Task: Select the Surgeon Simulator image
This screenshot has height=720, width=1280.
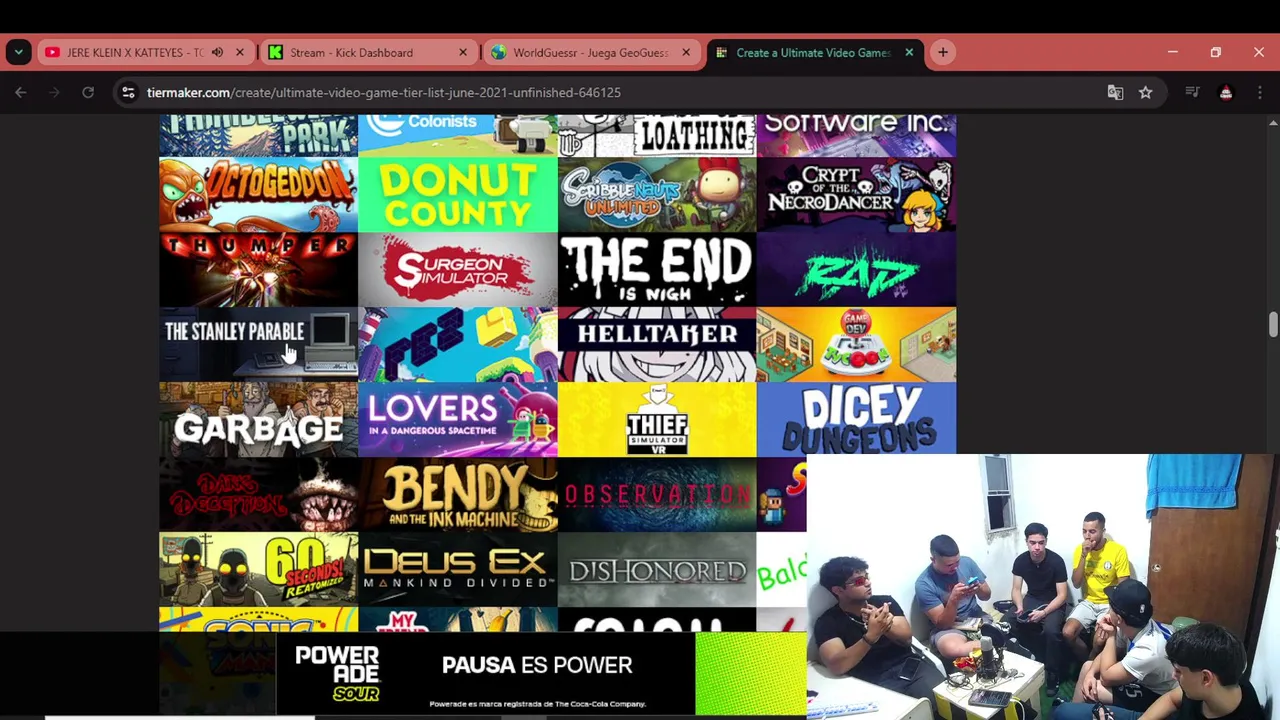Action: (457, 269)
